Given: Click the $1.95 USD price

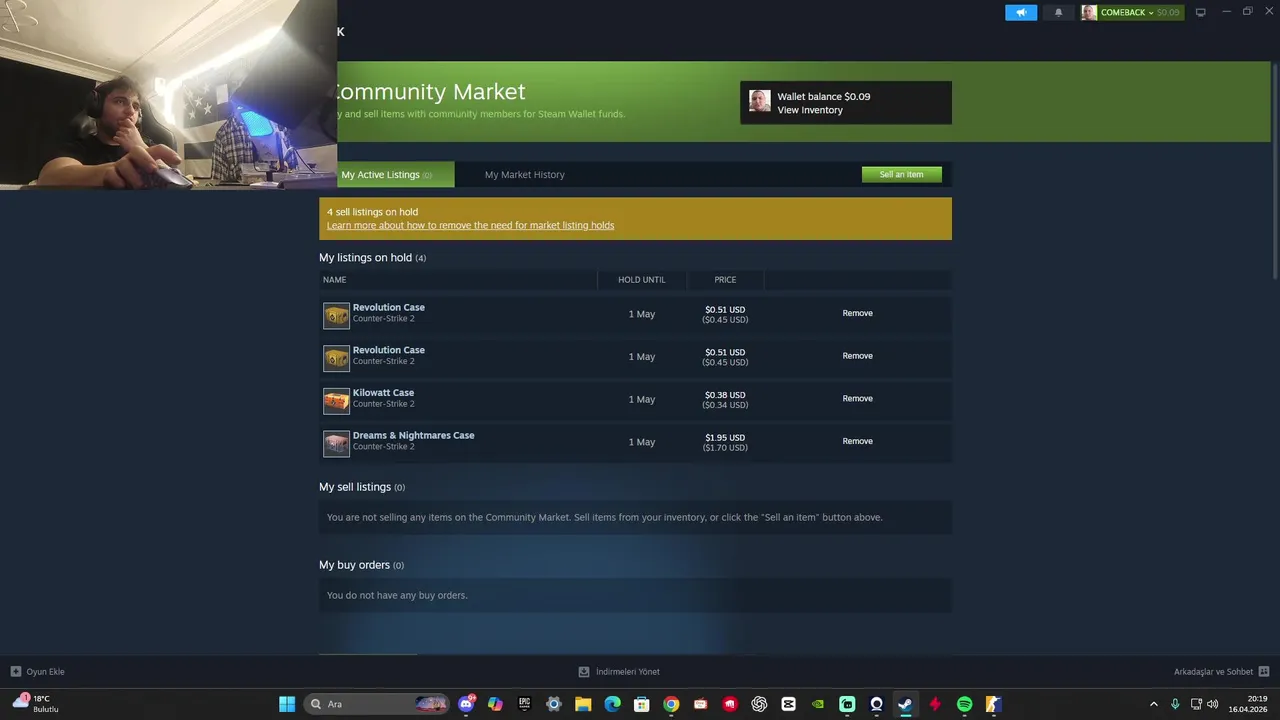Looking at the screenshot, I should tap(725, 438).
